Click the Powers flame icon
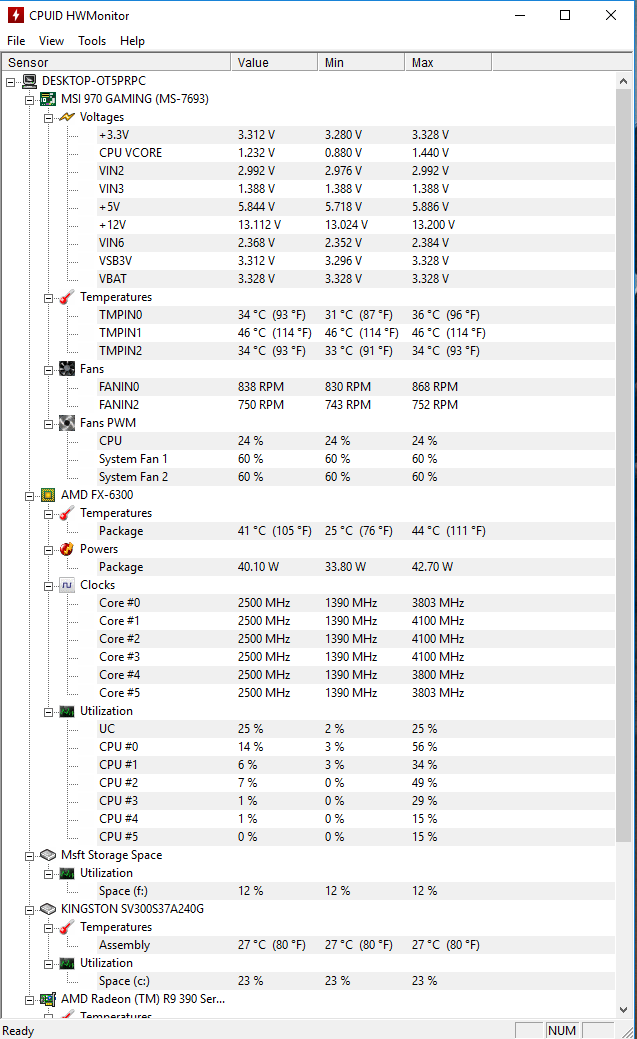This screenshot has height=1039, width=637. [67, 549]
